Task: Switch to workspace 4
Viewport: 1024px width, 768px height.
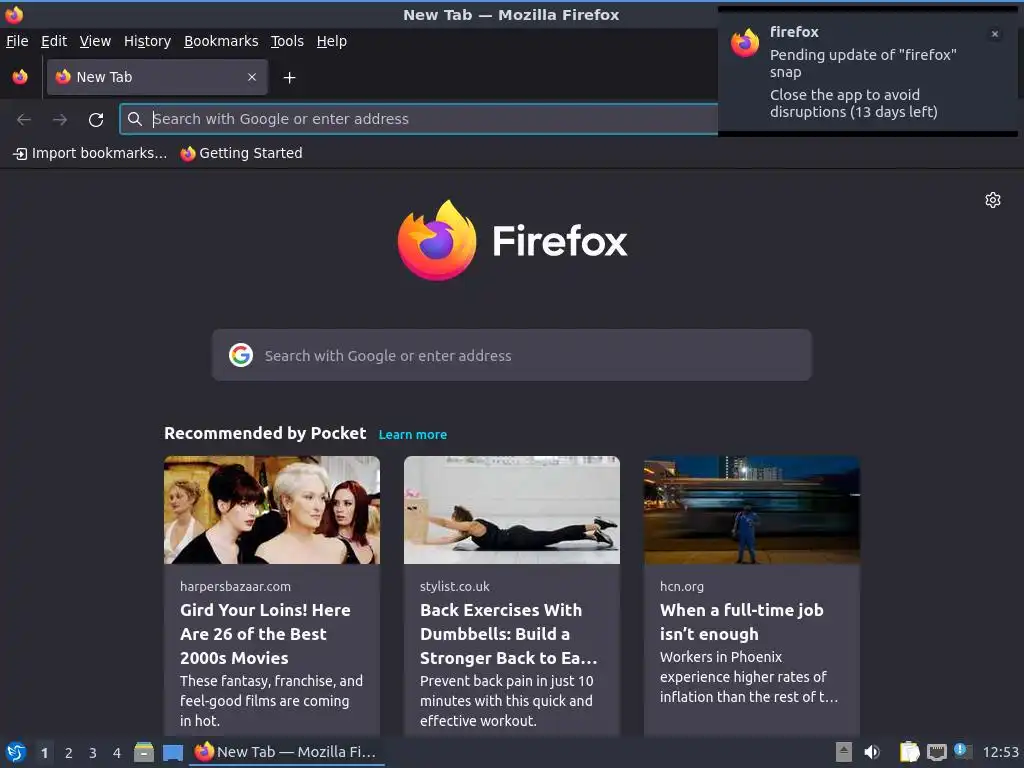Action: coord(117,752)
